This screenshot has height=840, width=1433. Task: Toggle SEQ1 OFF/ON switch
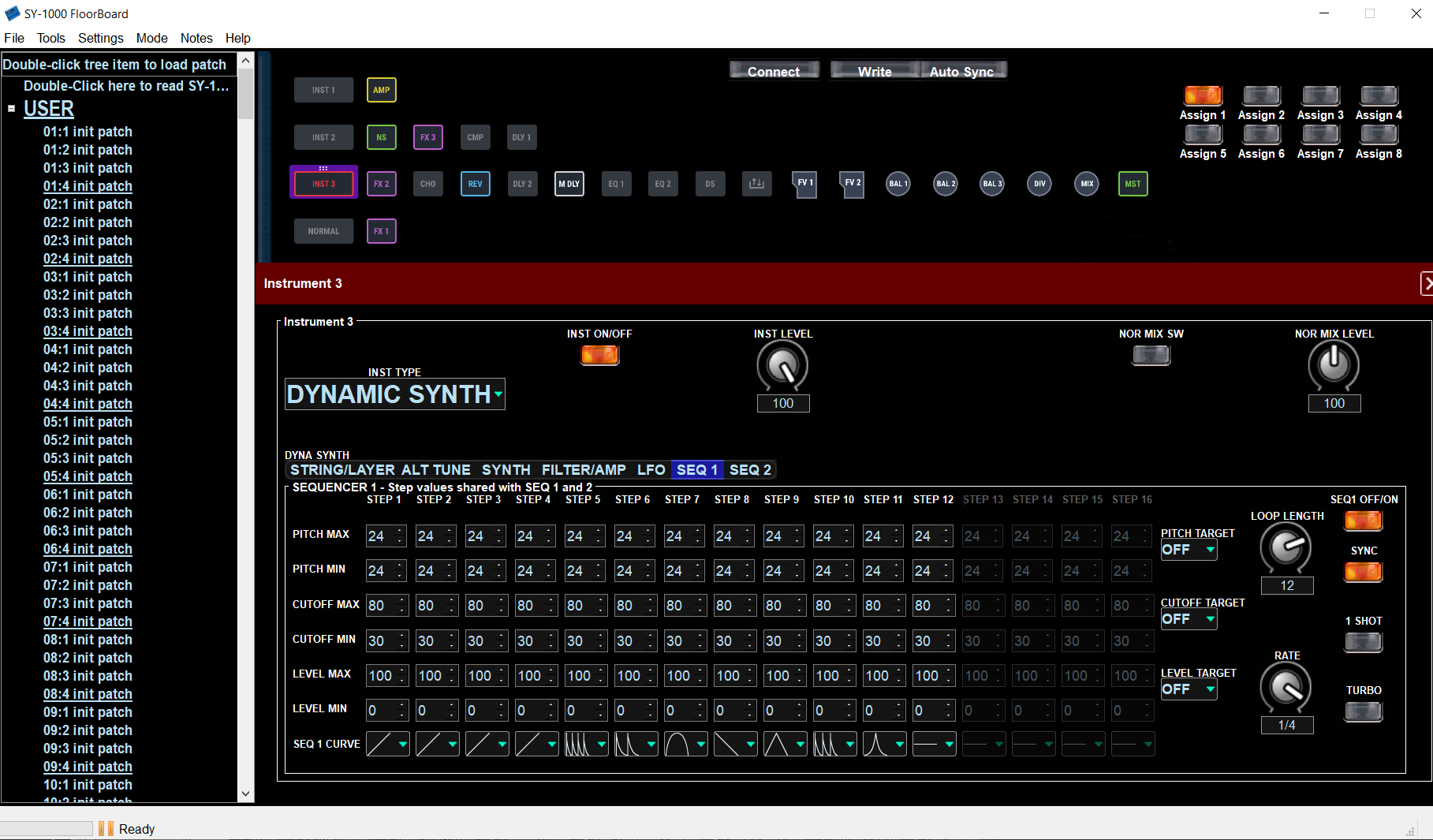[x=1364, y=521]
